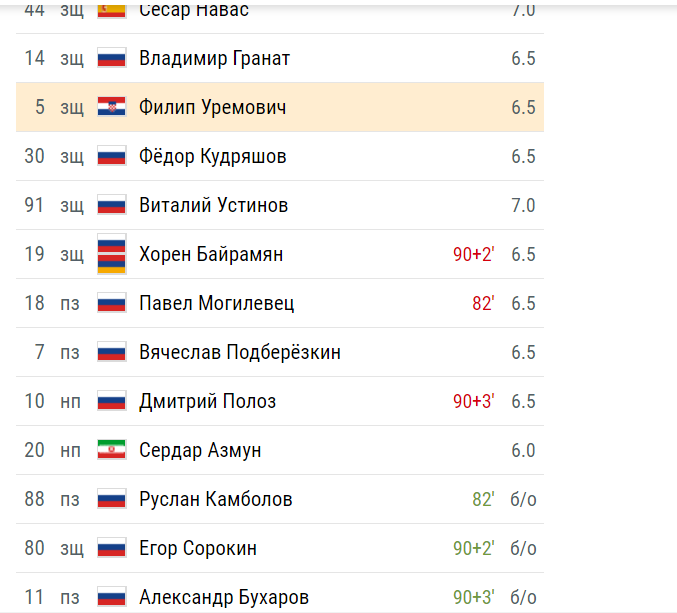Open Вячеслав Подберёзкин player page
The height and width of the screenshot is (613, 677).
(x=240, y=352)
